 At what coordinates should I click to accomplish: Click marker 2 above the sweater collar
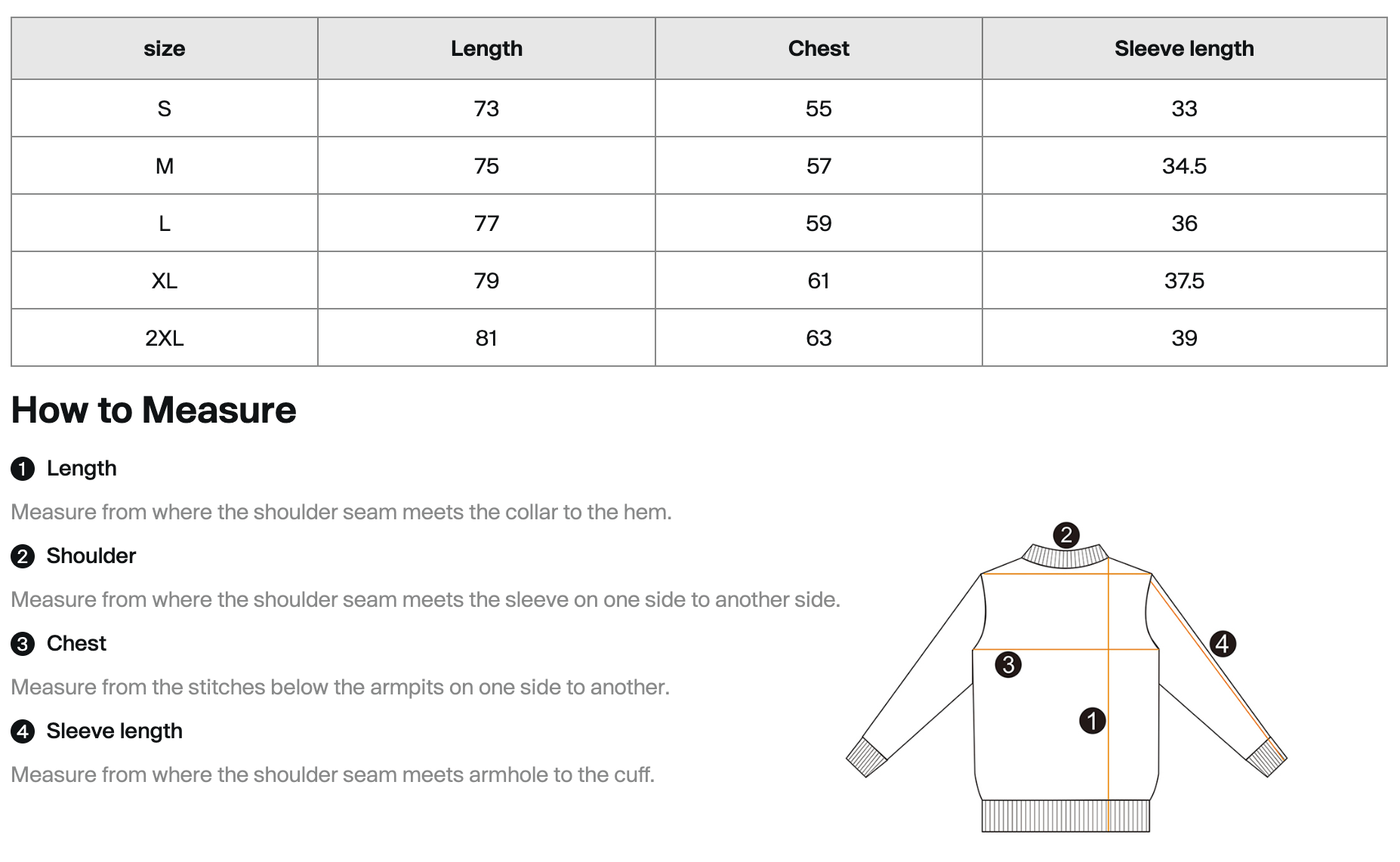[1065, 535]
